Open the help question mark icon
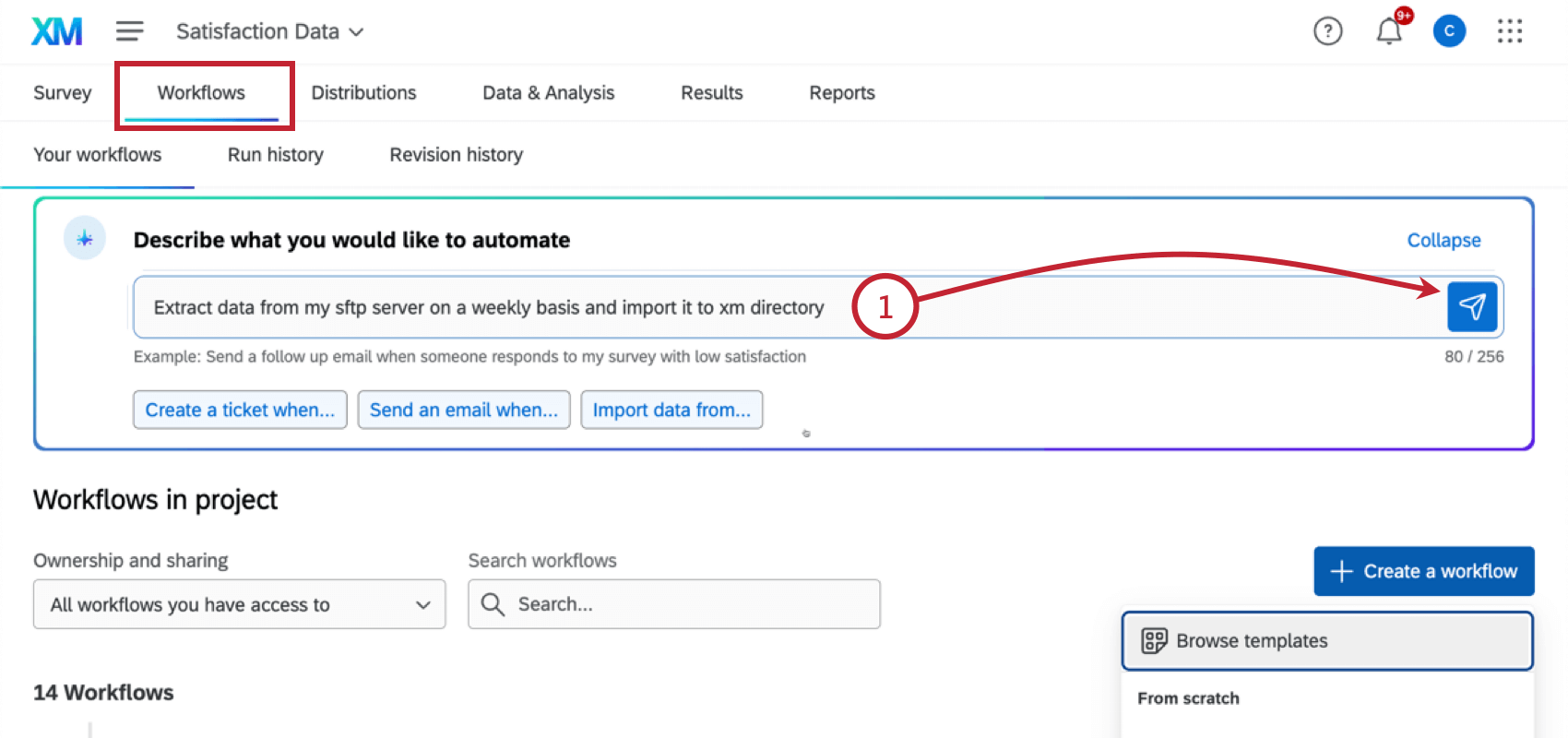1568x738 pixels. click(x=1327, y=31)
